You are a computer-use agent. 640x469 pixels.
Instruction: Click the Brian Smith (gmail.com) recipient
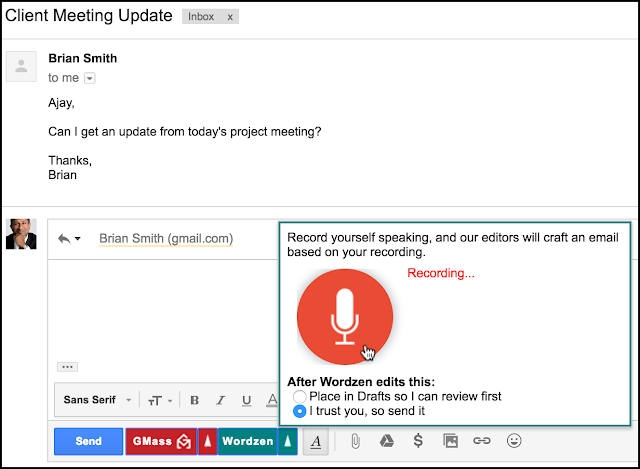tap(166, 238)
